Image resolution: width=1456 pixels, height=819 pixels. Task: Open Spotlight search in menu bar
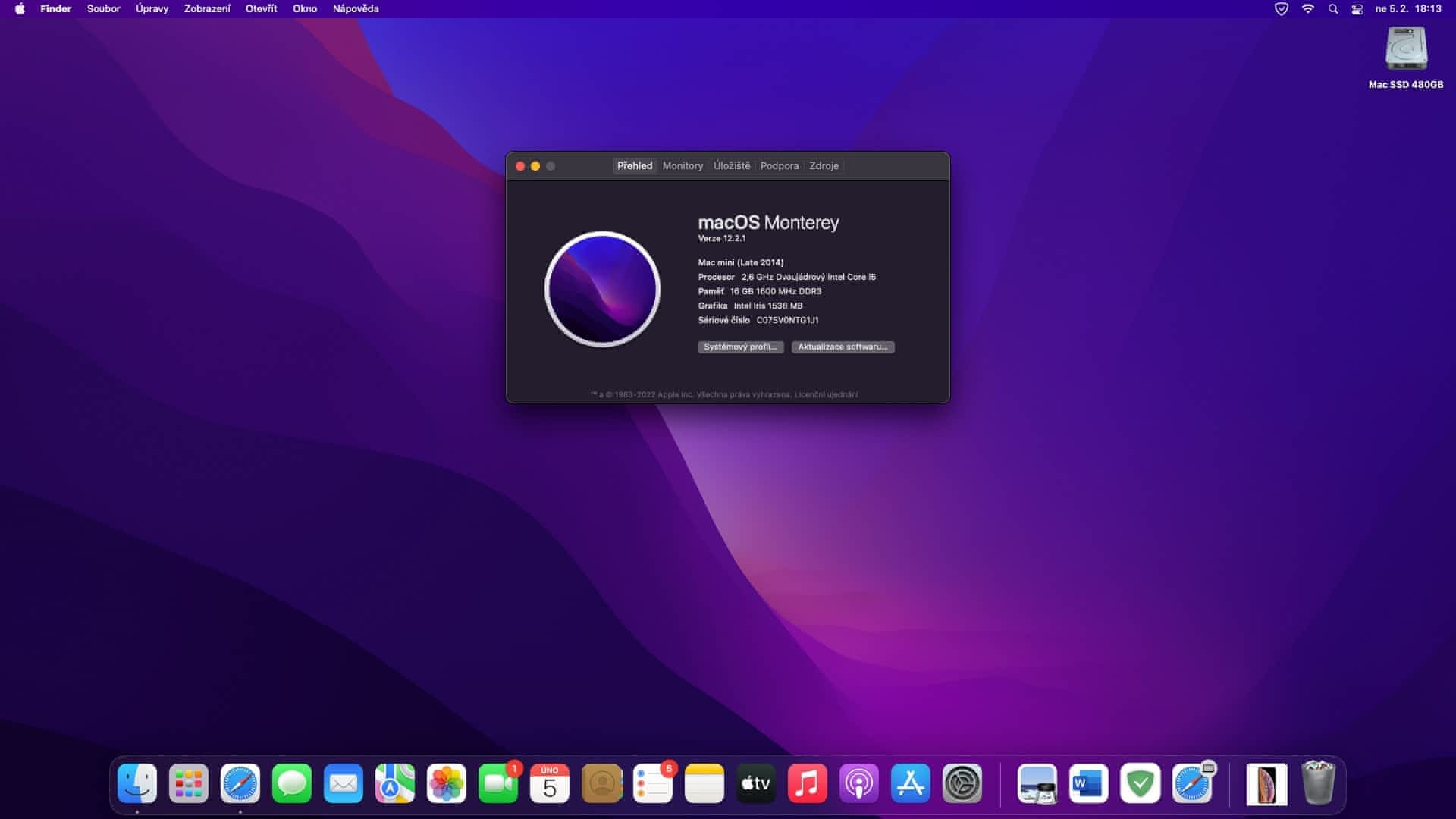point(1333,9)
